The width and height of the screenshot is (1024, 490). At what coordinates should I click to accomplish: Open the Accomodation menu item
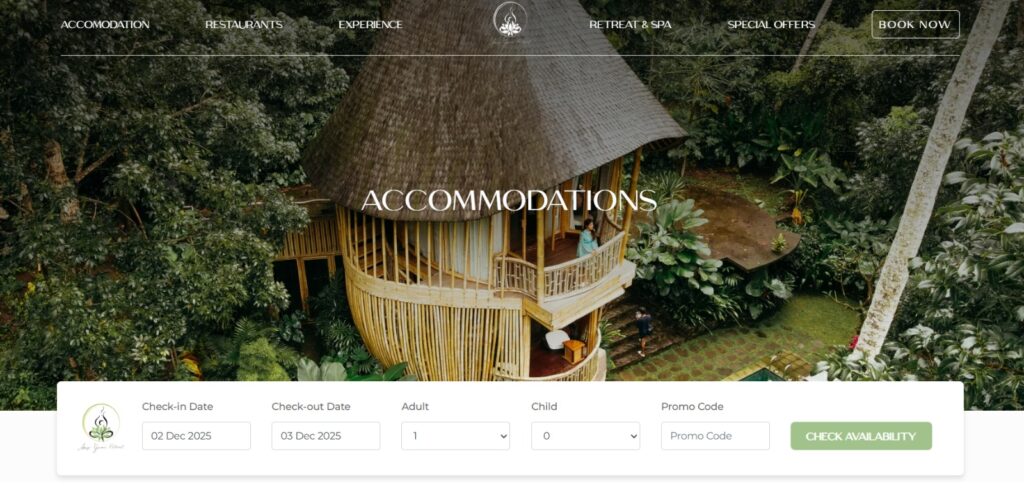tap(105, 25)
